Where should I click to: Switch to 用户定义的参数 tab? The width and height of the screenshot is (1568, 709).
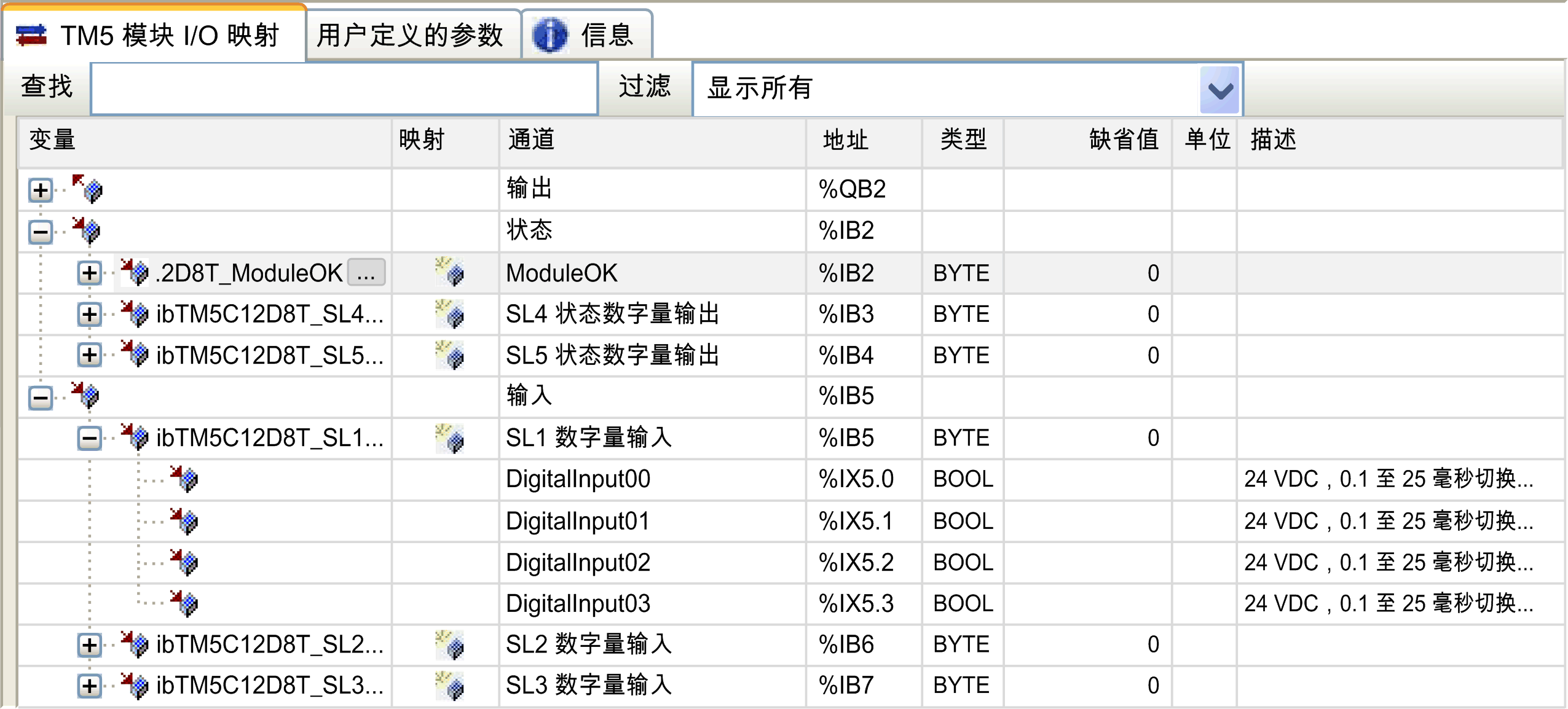point(411,35)
